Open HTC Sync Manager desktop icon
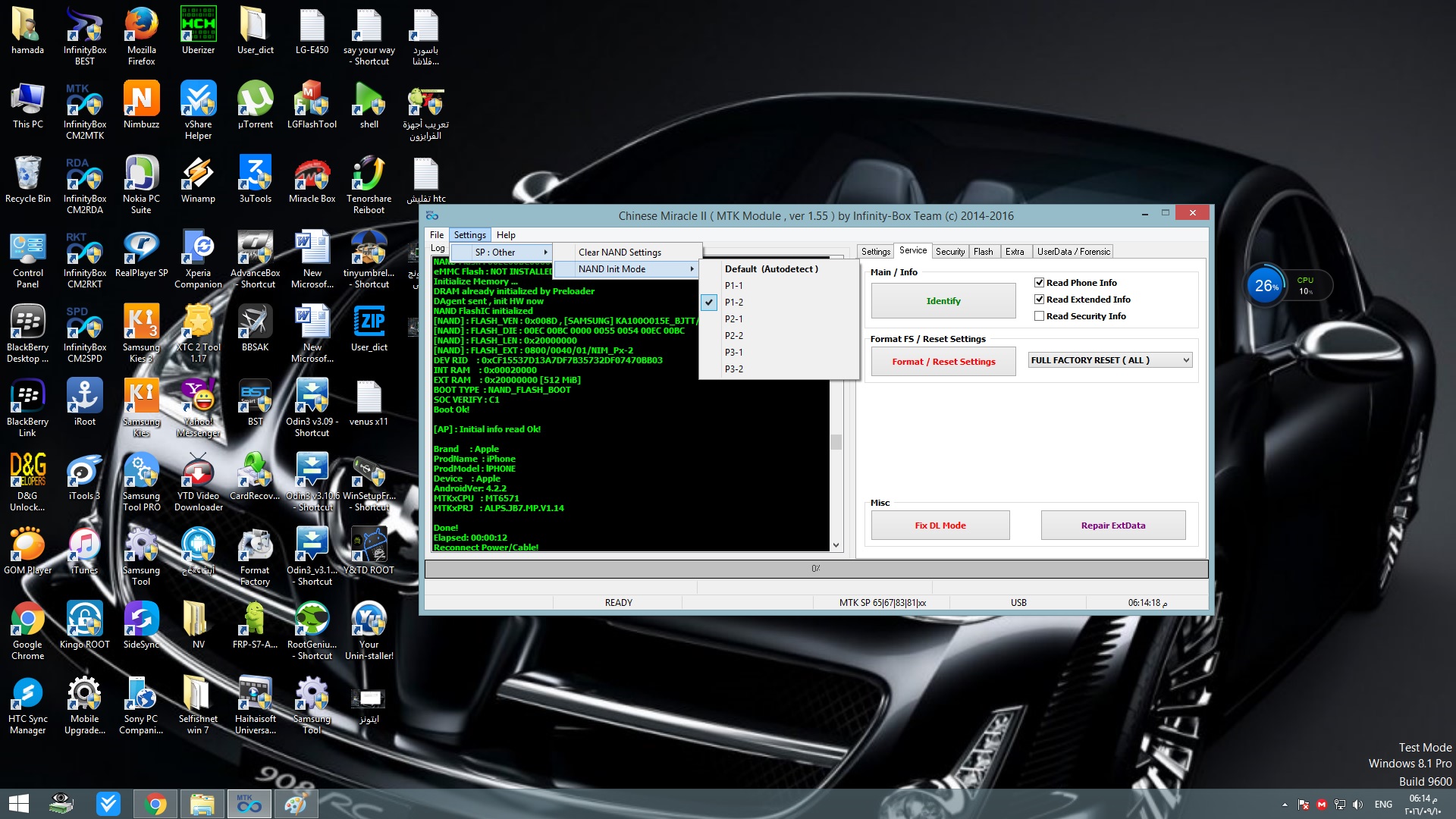The image size is (1456, 819). tap(27, 704)
